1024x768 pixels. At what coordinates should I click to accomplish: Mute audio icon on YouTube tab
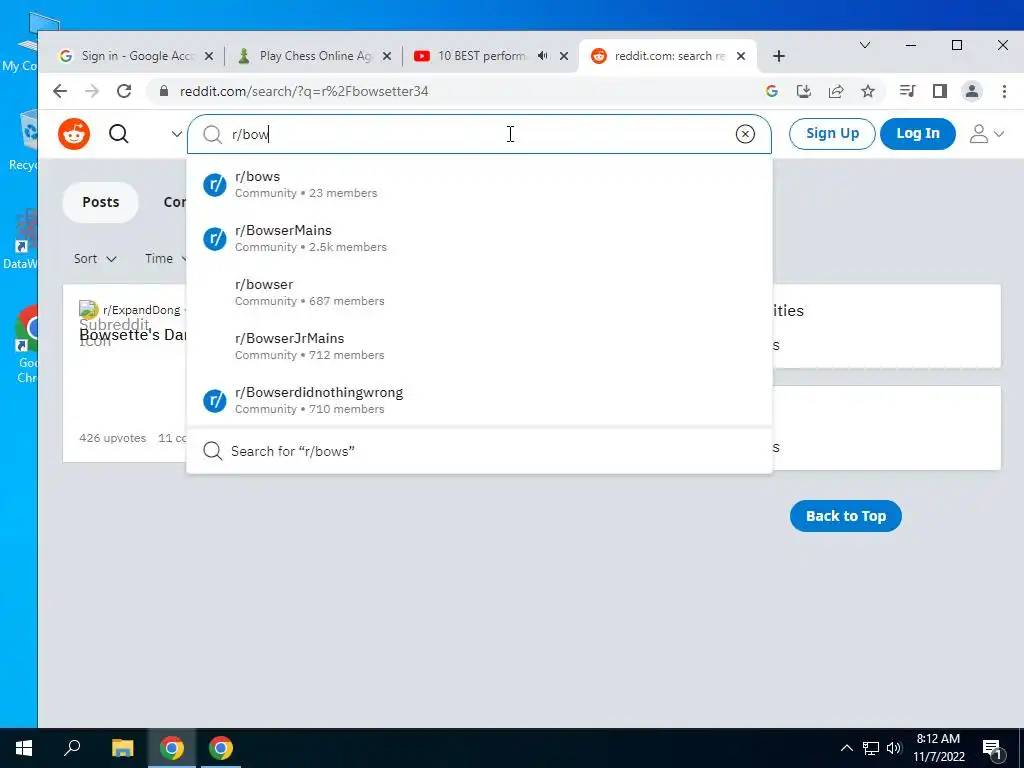coord(542,56)
